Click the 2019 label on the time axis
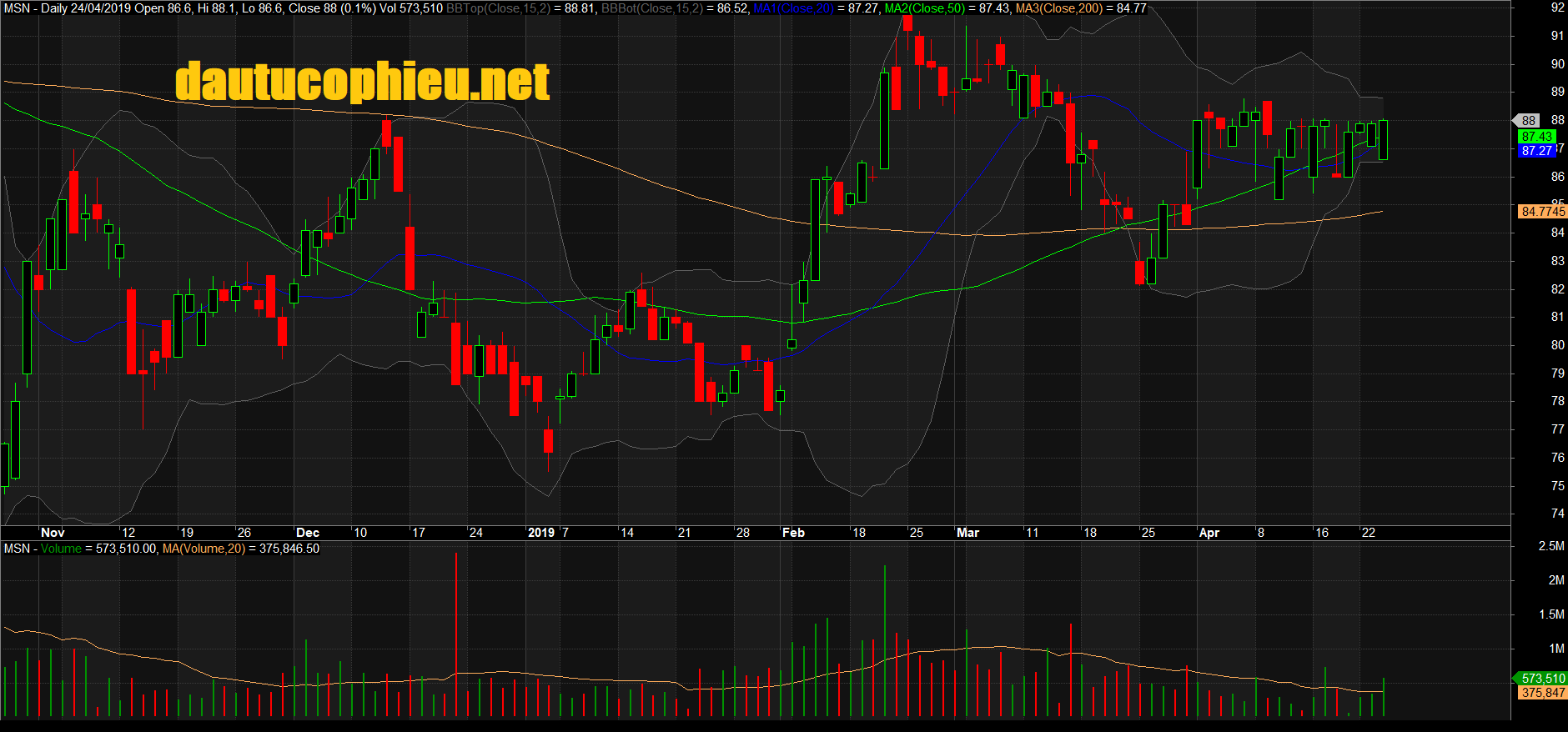Viewport: 1568px width, 732px height. click(541, 533)
